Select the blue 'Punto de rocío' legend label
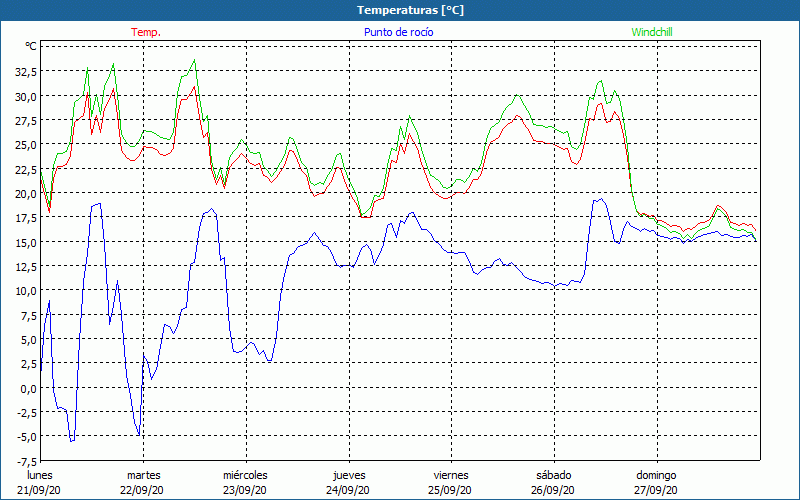The height and width of the screenshot is (500, 800). coord(398,32)
